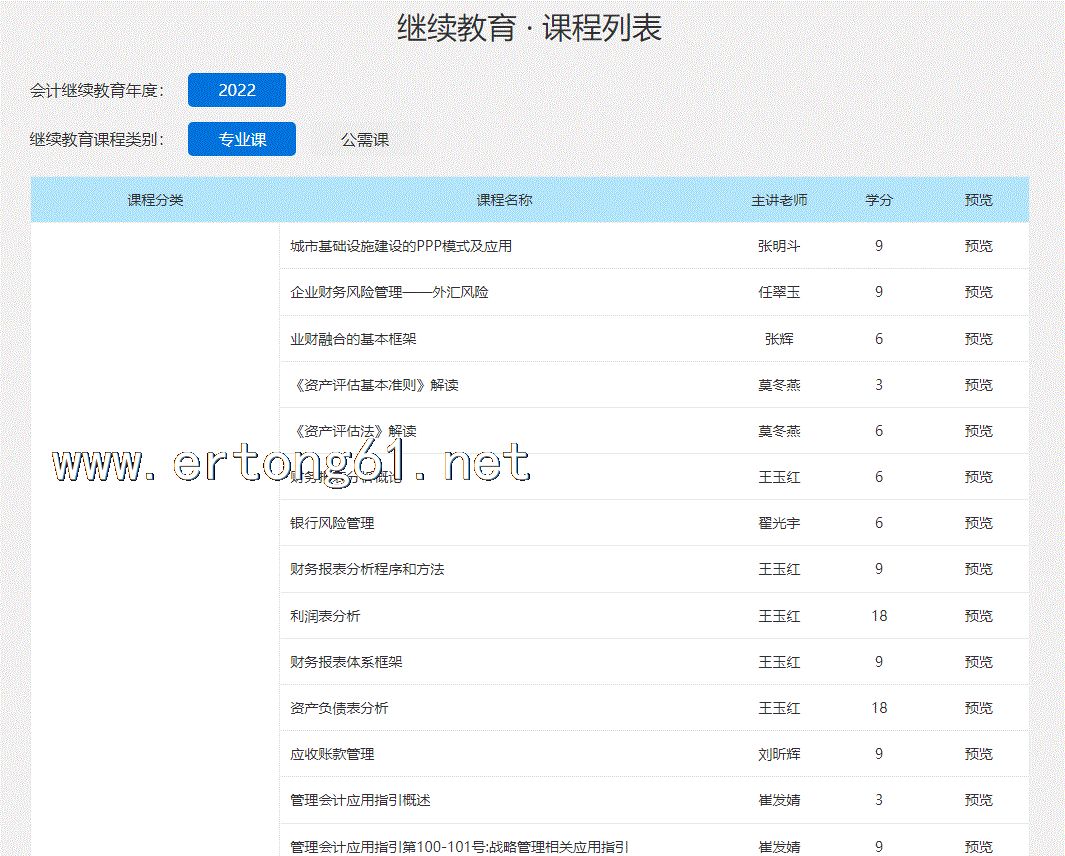Preview the 城市基础设施建设的PPP模式及应用 course
The height and width of the screenshot is (856, 1065).
[x=978, y=246]
